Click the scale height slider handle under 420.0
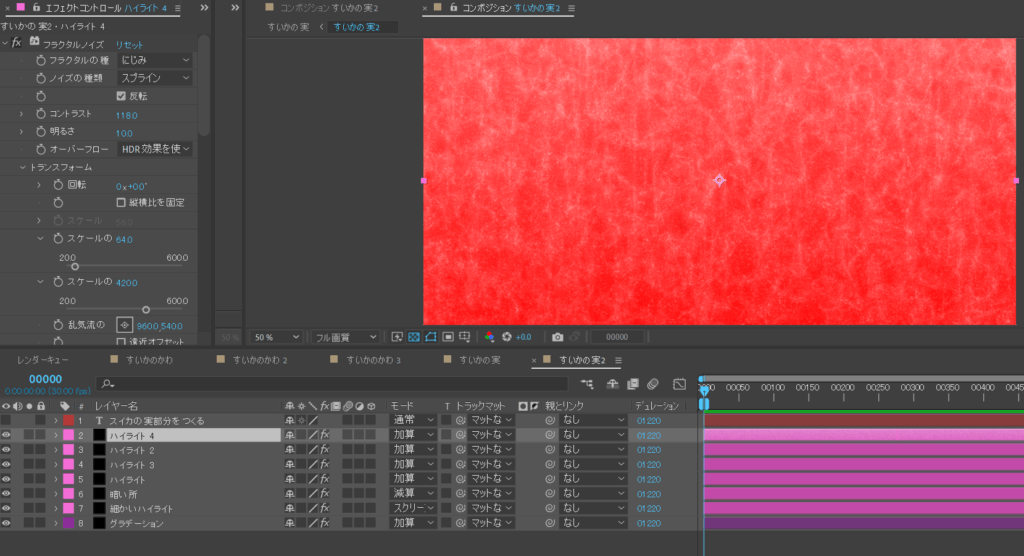This screenshot has width=1024, height=556. [146, 309]
